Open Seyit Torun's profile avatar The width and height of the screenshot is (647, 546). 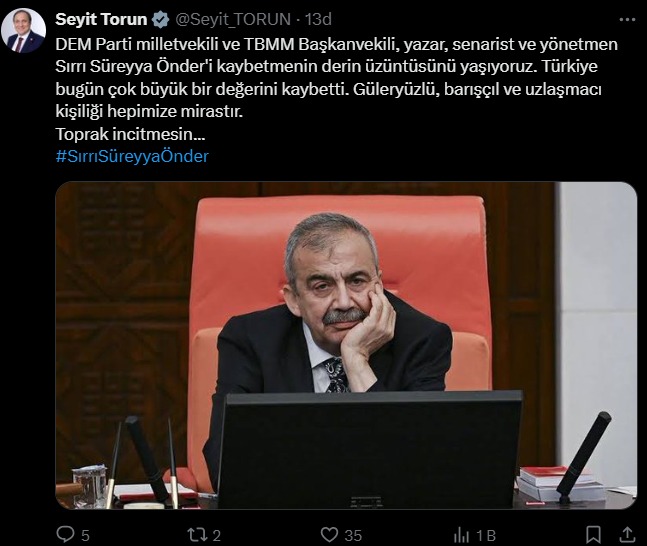coord(23,31)
